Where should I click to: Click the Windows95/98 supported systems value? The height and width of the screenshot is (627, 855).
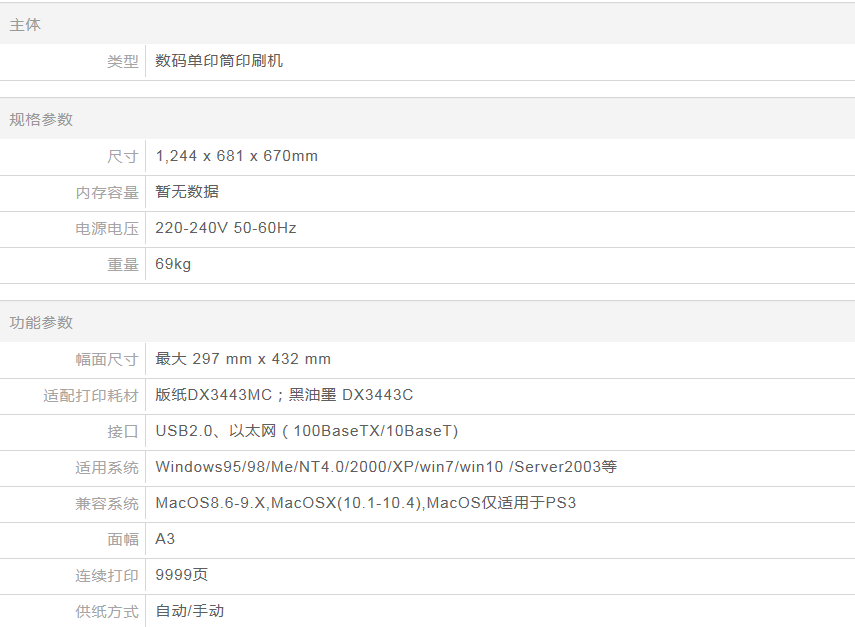point(386,467)
